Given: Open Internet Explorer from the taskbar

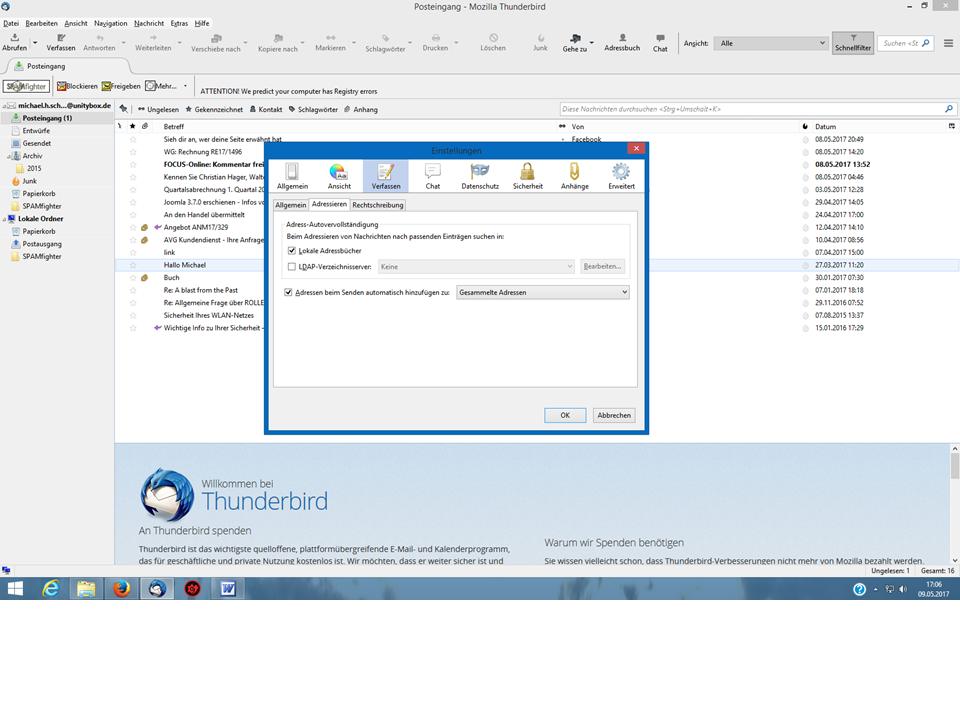Looking at the screenshot, I should click(x=51, y=589).
